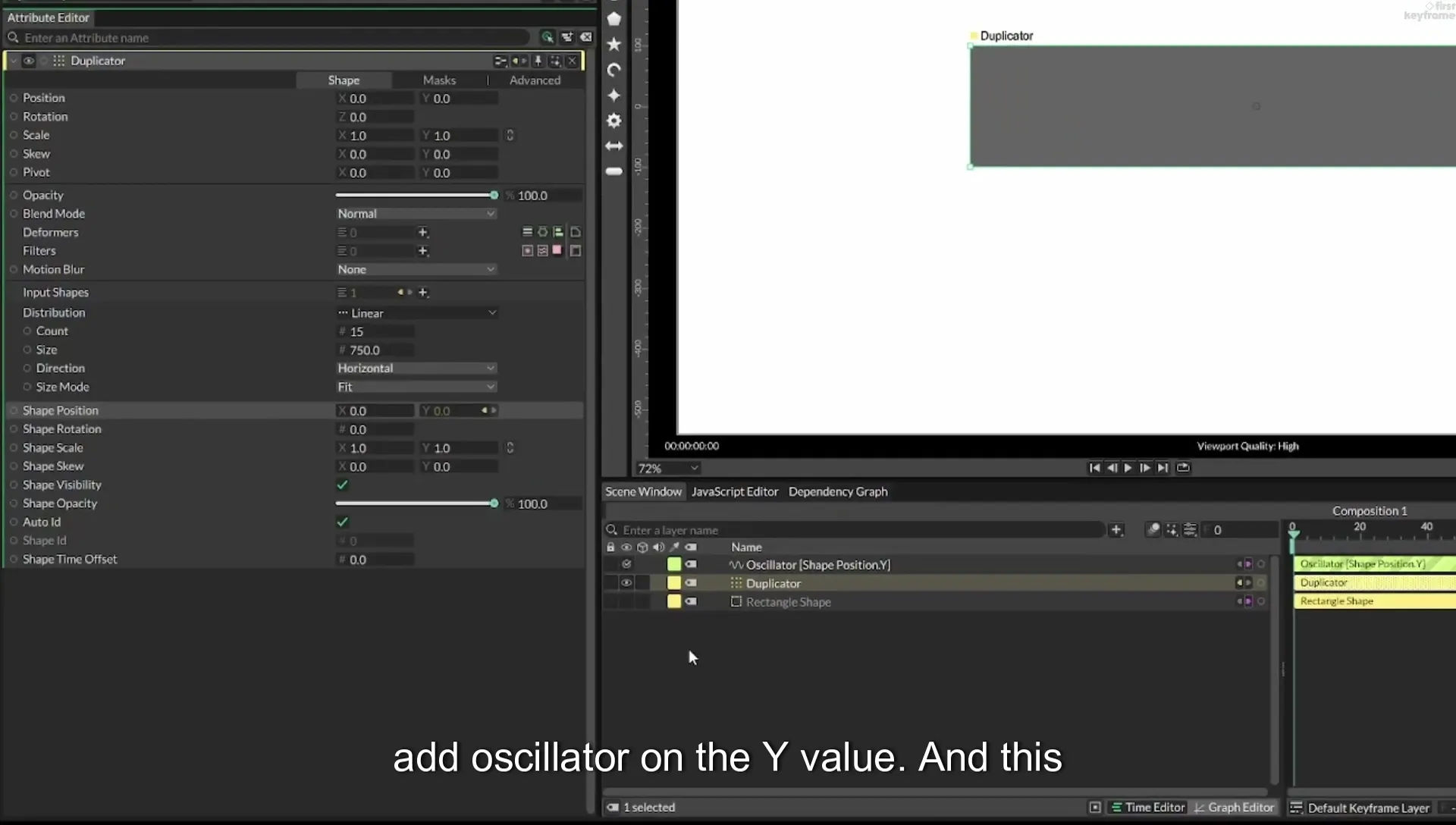Adjust the Opacity slider
Image resolution: width=1456 pixels, height=825 pixels.
[416, 196]
